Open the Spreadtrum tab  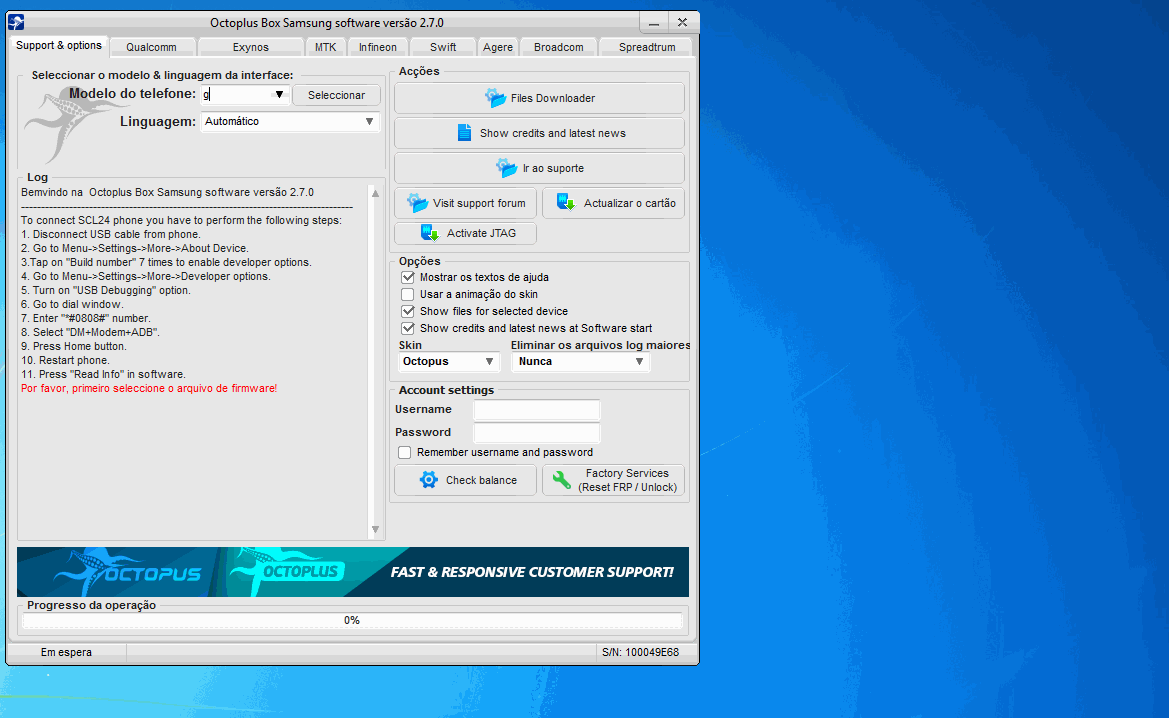coord(647,47)
